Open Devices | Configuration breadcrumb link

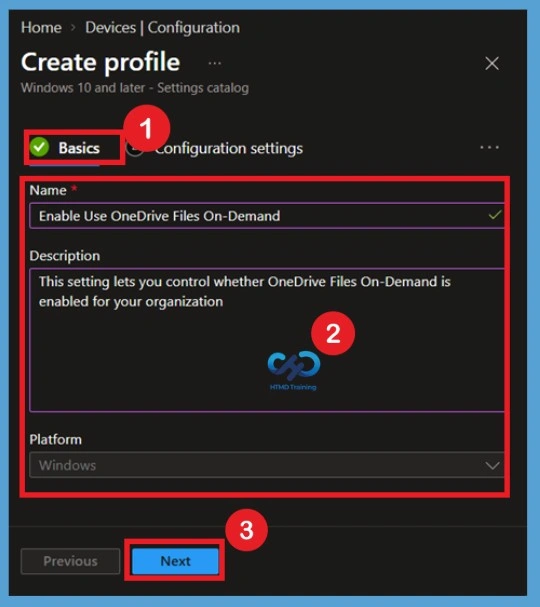pyautogui.click(x=162, y=28)
